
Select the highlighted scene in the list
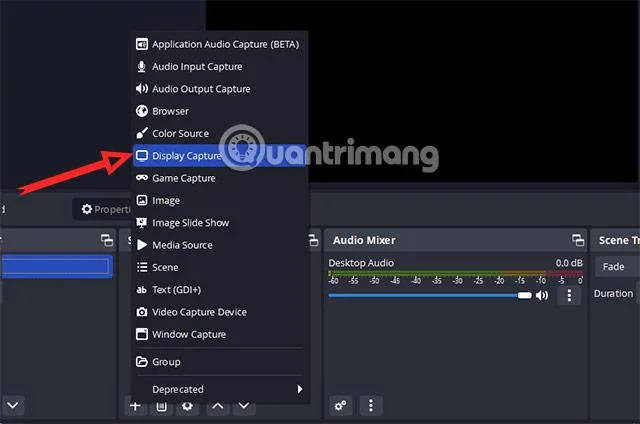coord(56,266)
